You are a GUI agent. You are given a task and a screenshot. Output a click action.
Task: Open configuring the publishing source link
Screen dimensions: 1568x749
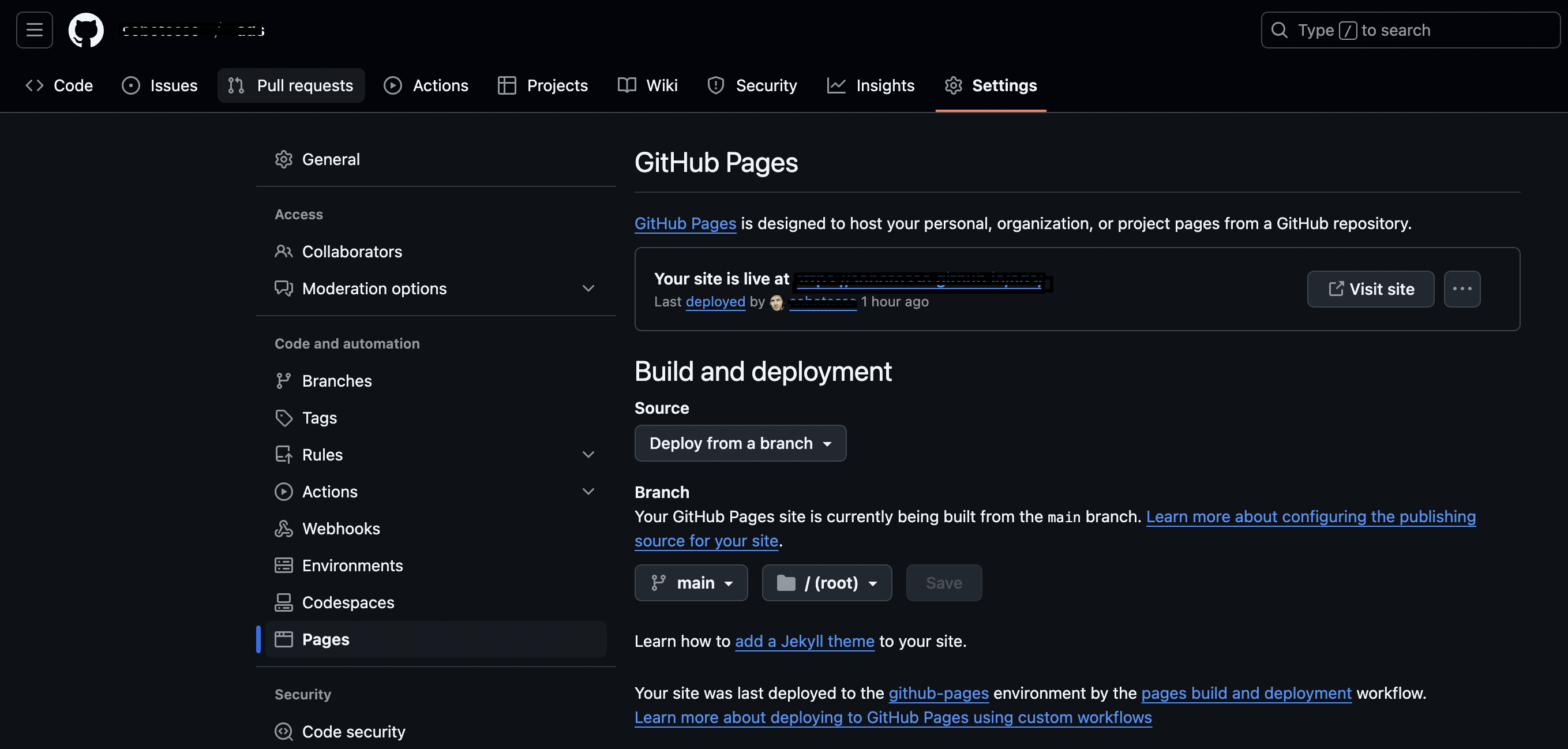[x=1311, y=517]
